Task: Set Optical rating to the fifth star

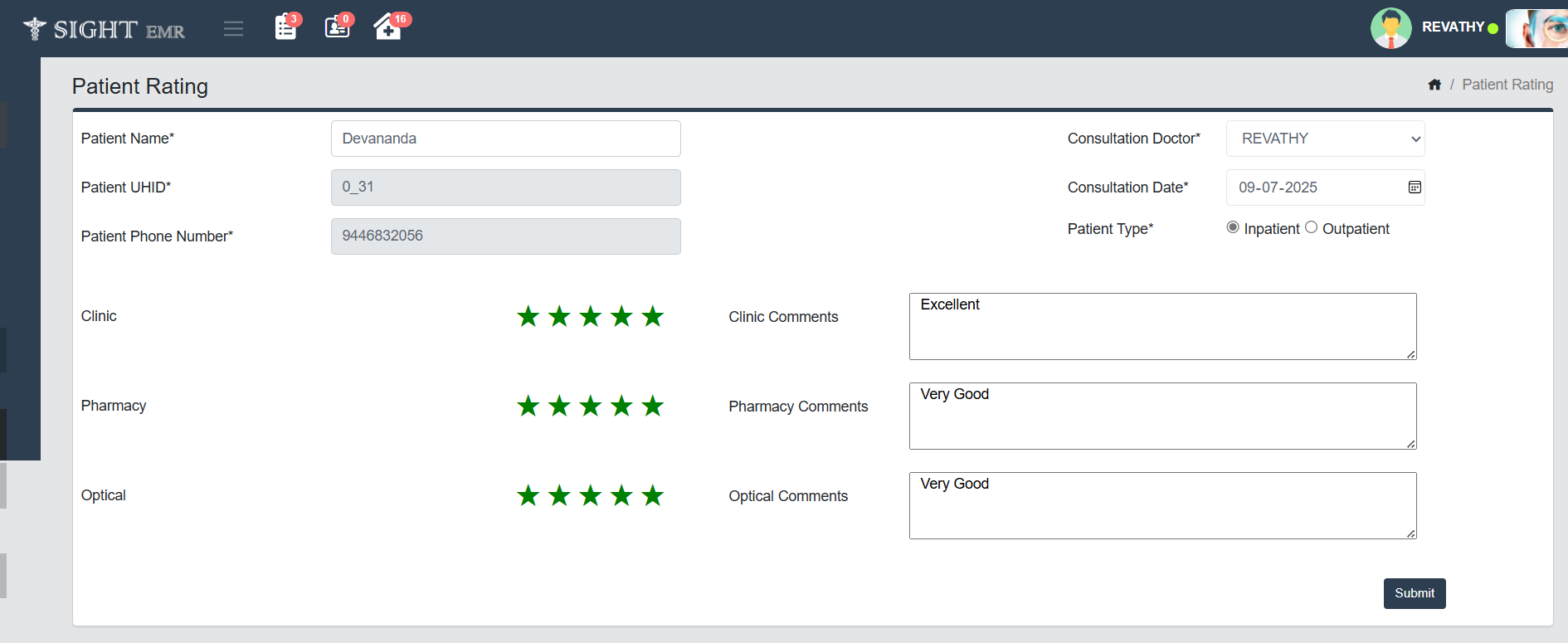Action: [x=653, y=495]
